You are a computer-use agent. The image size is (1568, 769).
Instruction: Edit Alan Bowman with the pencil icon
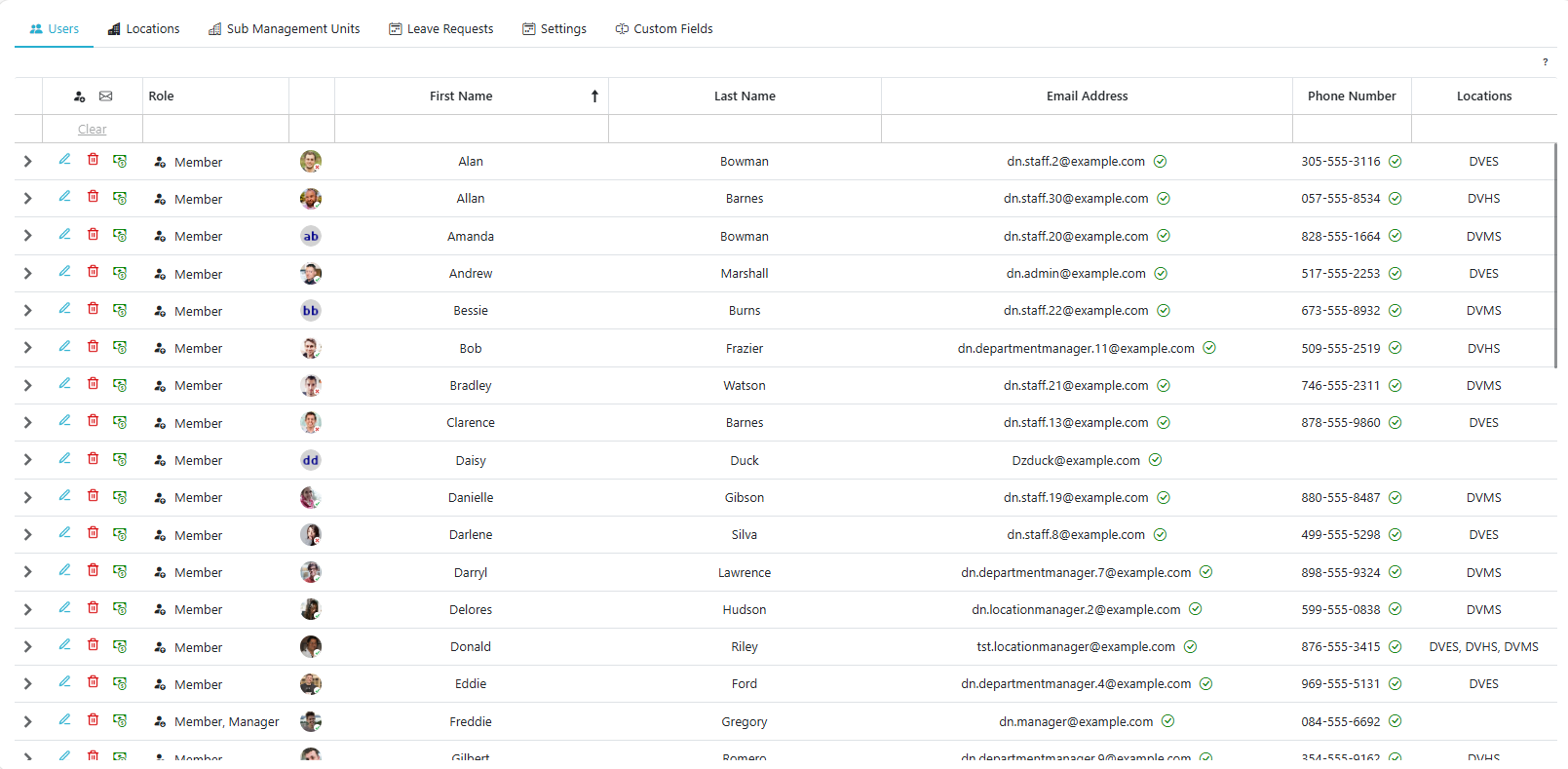pyautogui.click(x=64, y=160)
